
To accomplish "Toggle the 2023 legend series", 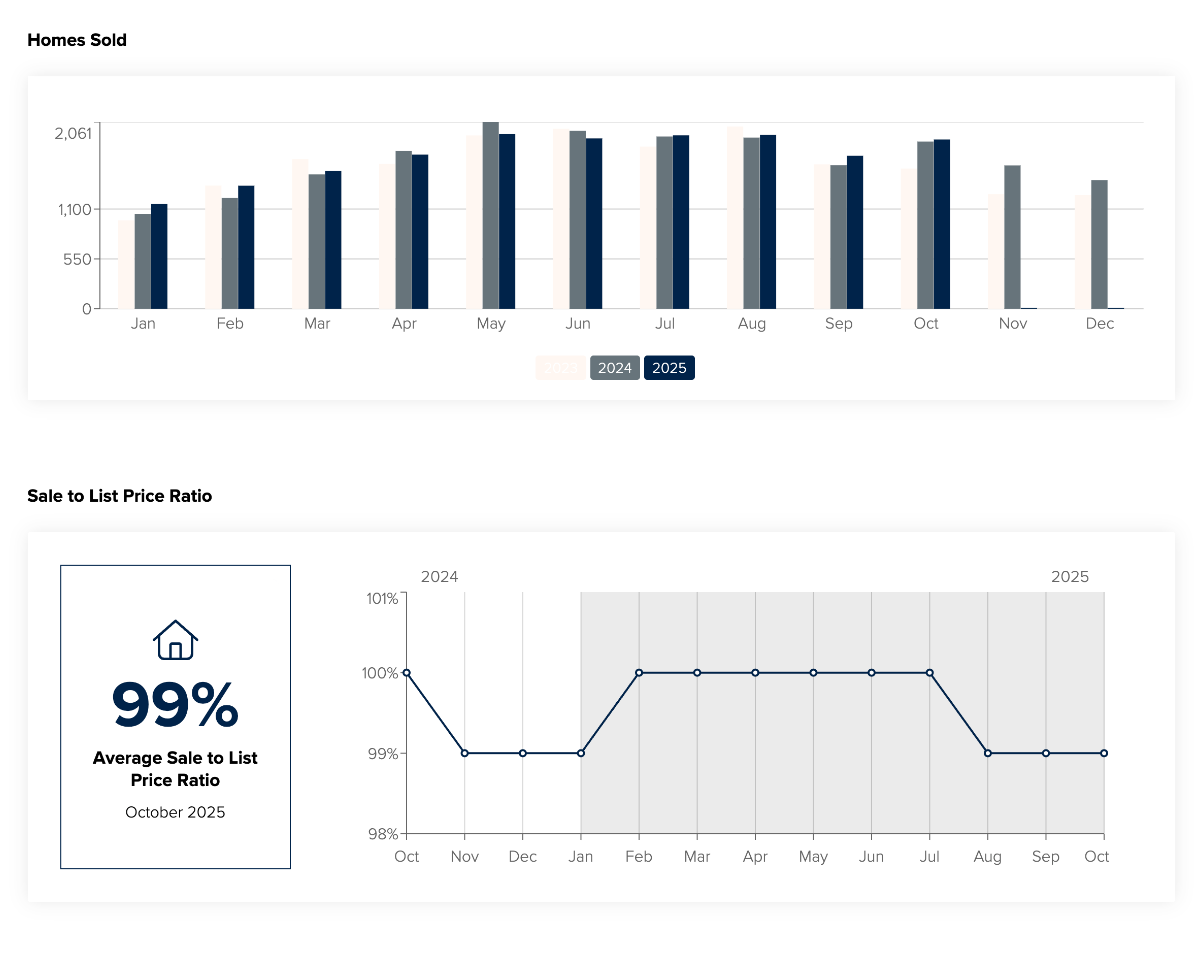I will pos(560,368).
